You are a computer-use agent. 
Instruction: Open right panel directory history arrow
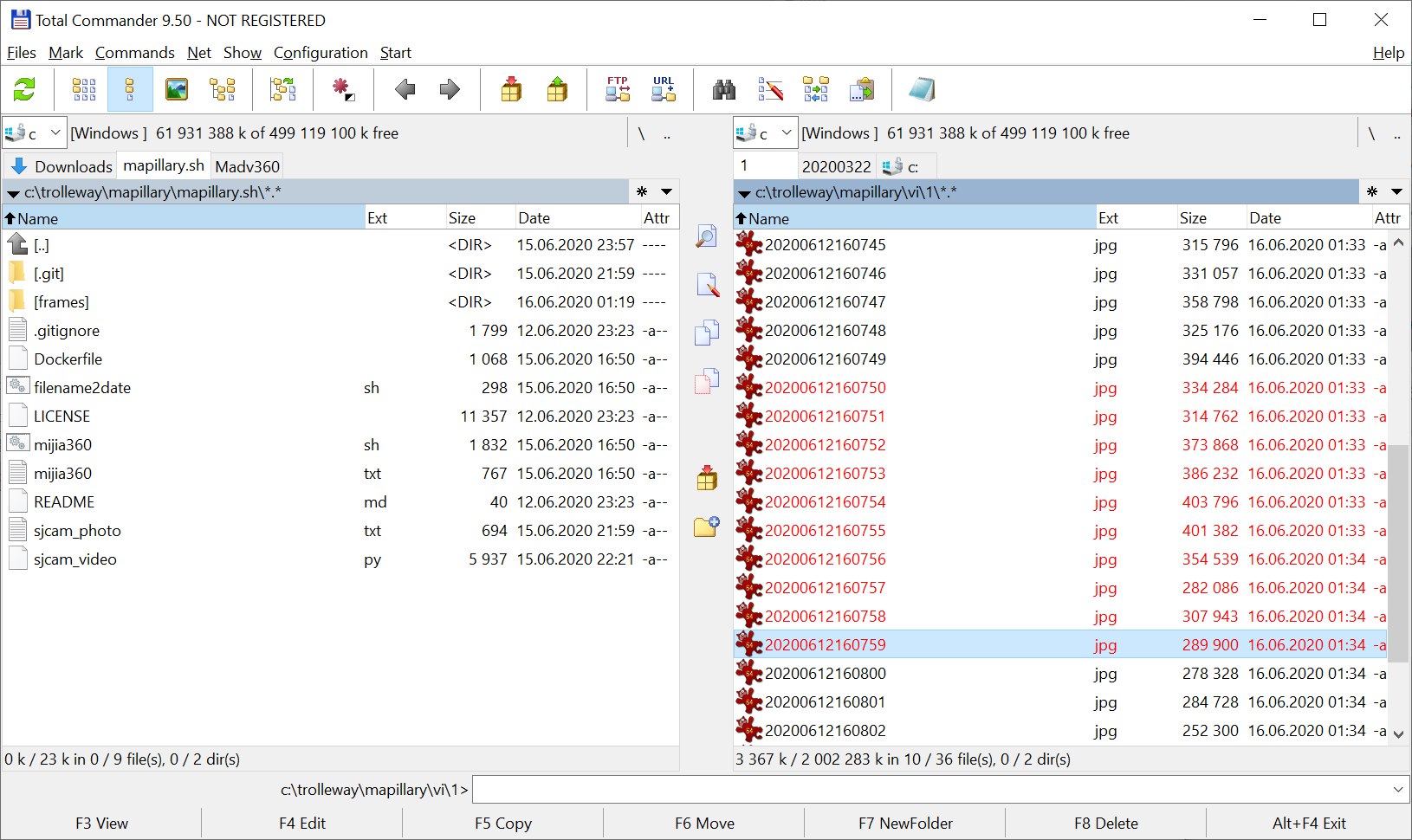(x=1397, y=191)
